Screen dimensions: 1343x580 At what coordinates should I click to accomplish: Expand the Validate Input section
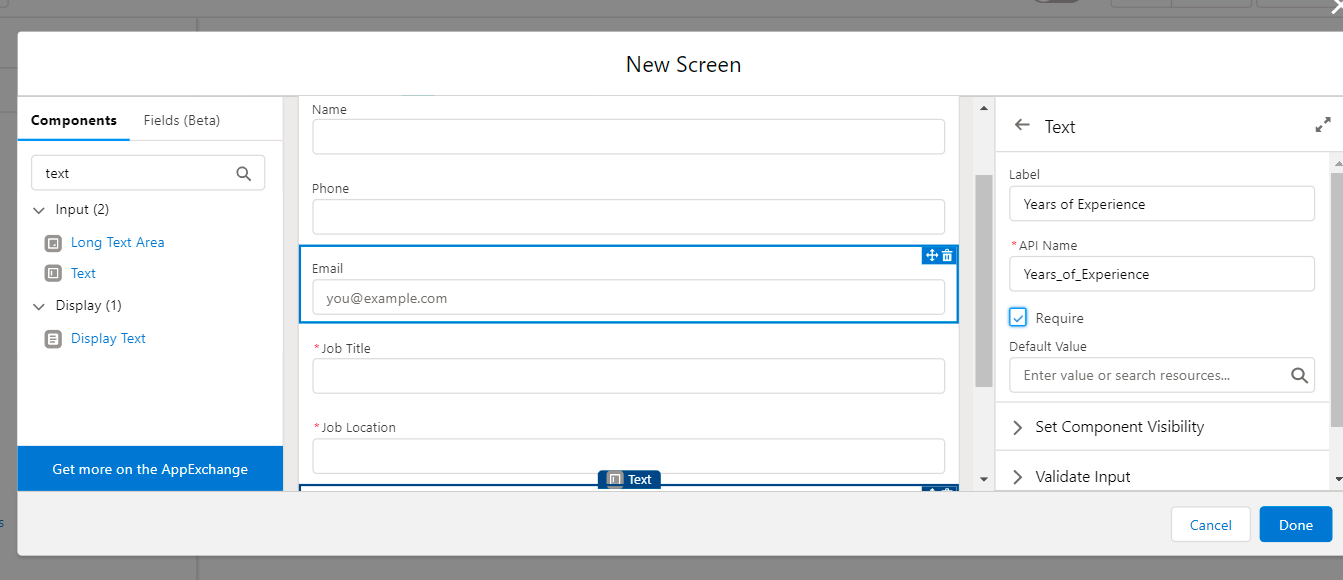click(x=1018, y=477)
